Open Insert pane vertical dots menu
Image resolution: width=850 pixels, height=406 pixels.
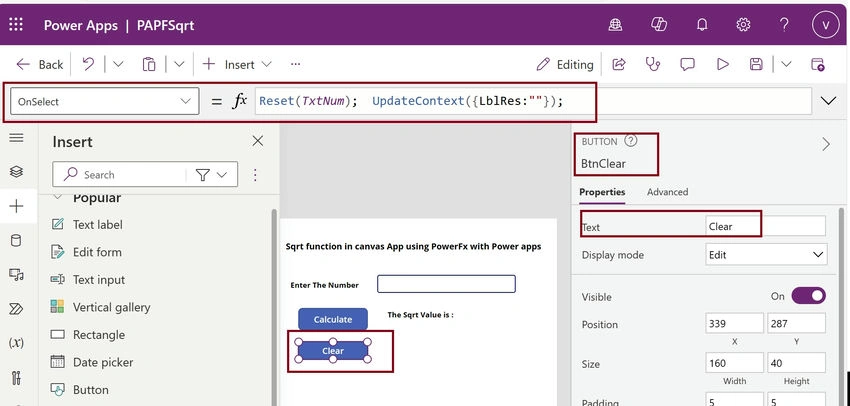pos(255,175)
